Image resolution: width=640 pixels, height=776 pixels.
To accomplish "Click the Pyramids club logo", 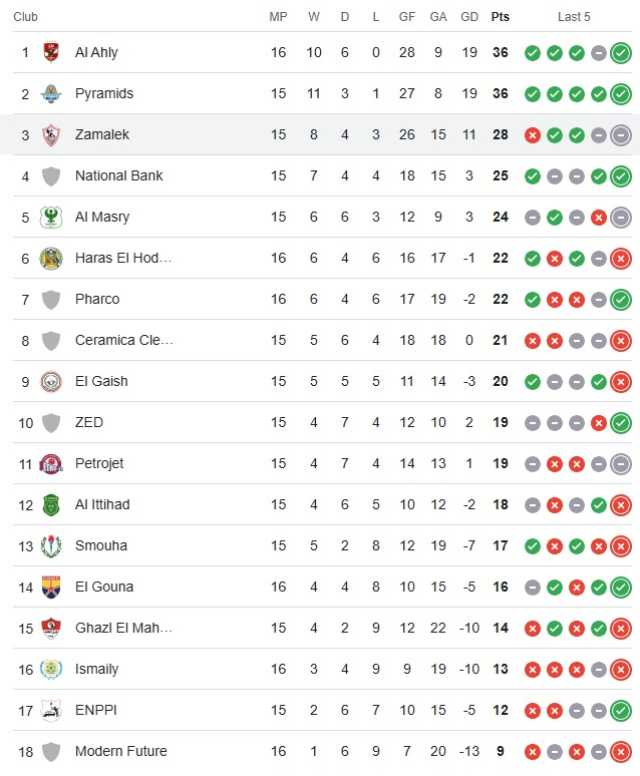I will pyautogui.click(x=51, y=94).
